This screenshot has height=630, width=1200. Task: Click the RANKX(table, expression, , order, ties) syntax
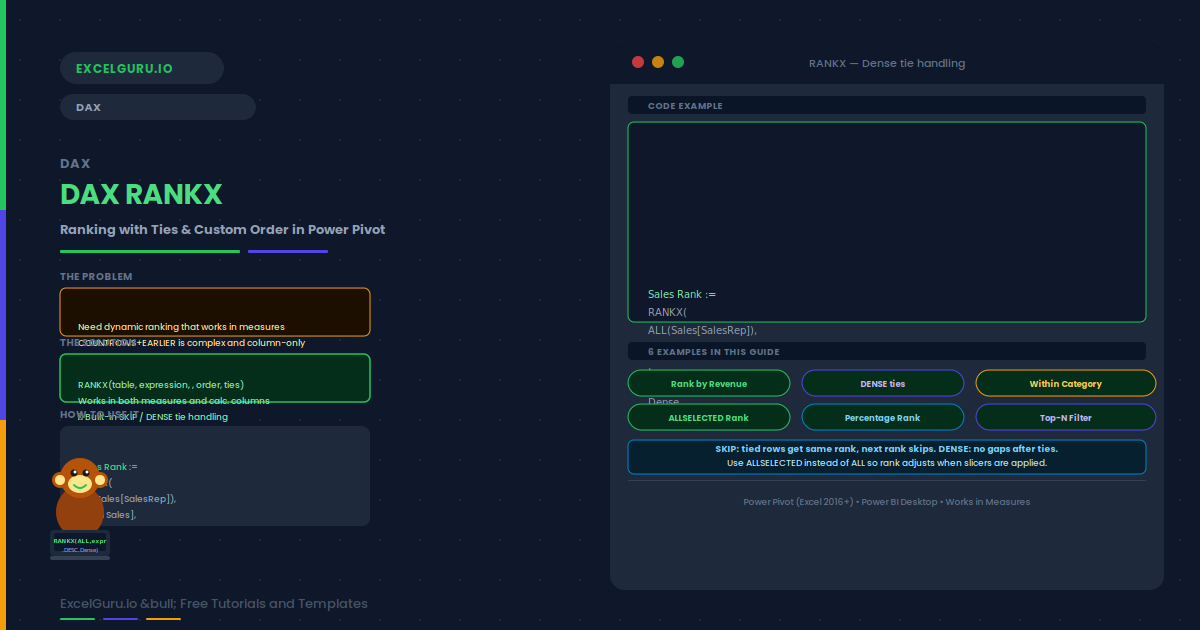(x=161, y=384)
